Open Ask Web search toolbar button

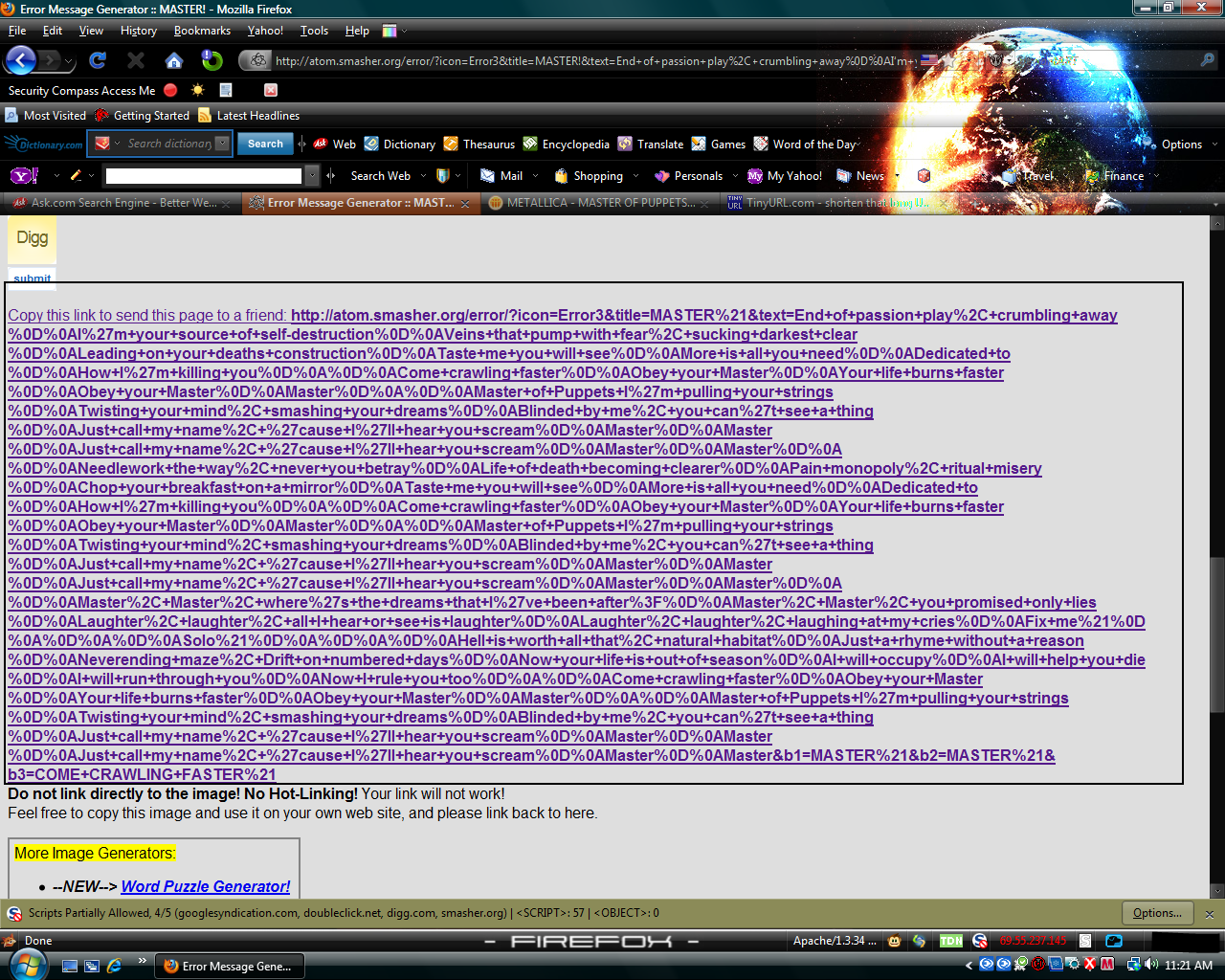[x=334, y=145]
